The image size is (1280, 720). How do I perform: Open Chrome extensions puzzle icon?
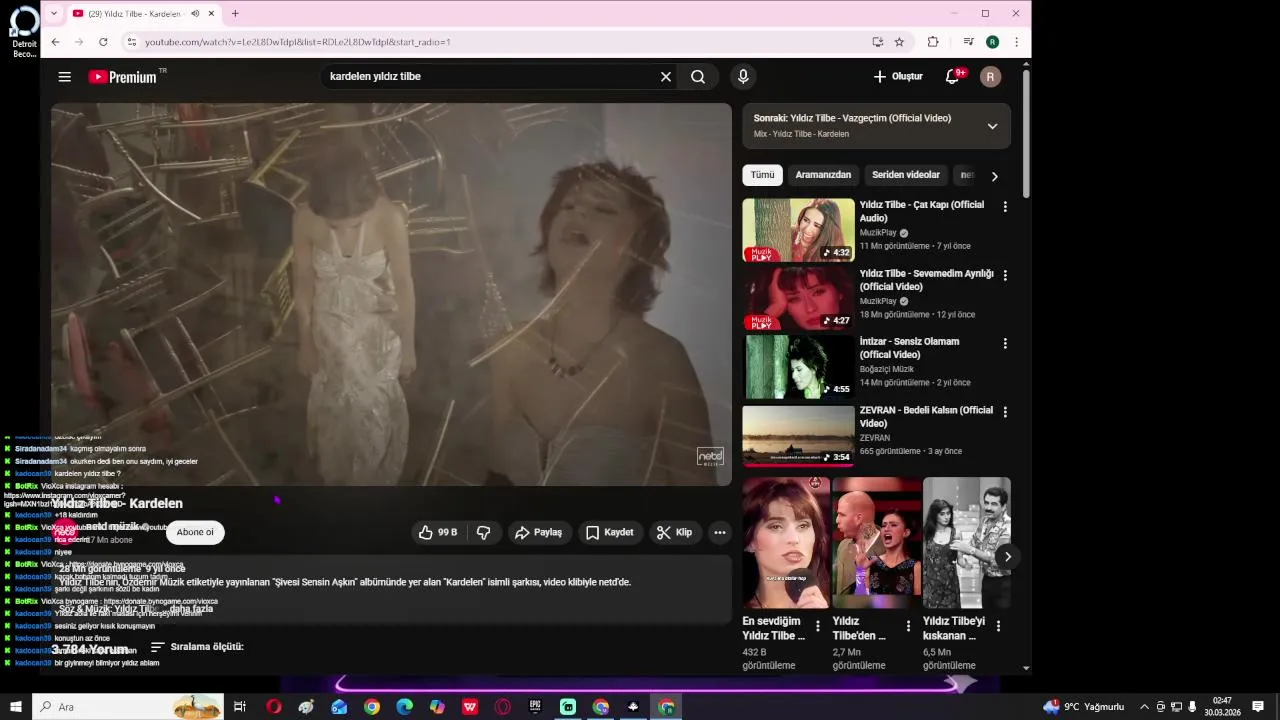click(933, 42)
